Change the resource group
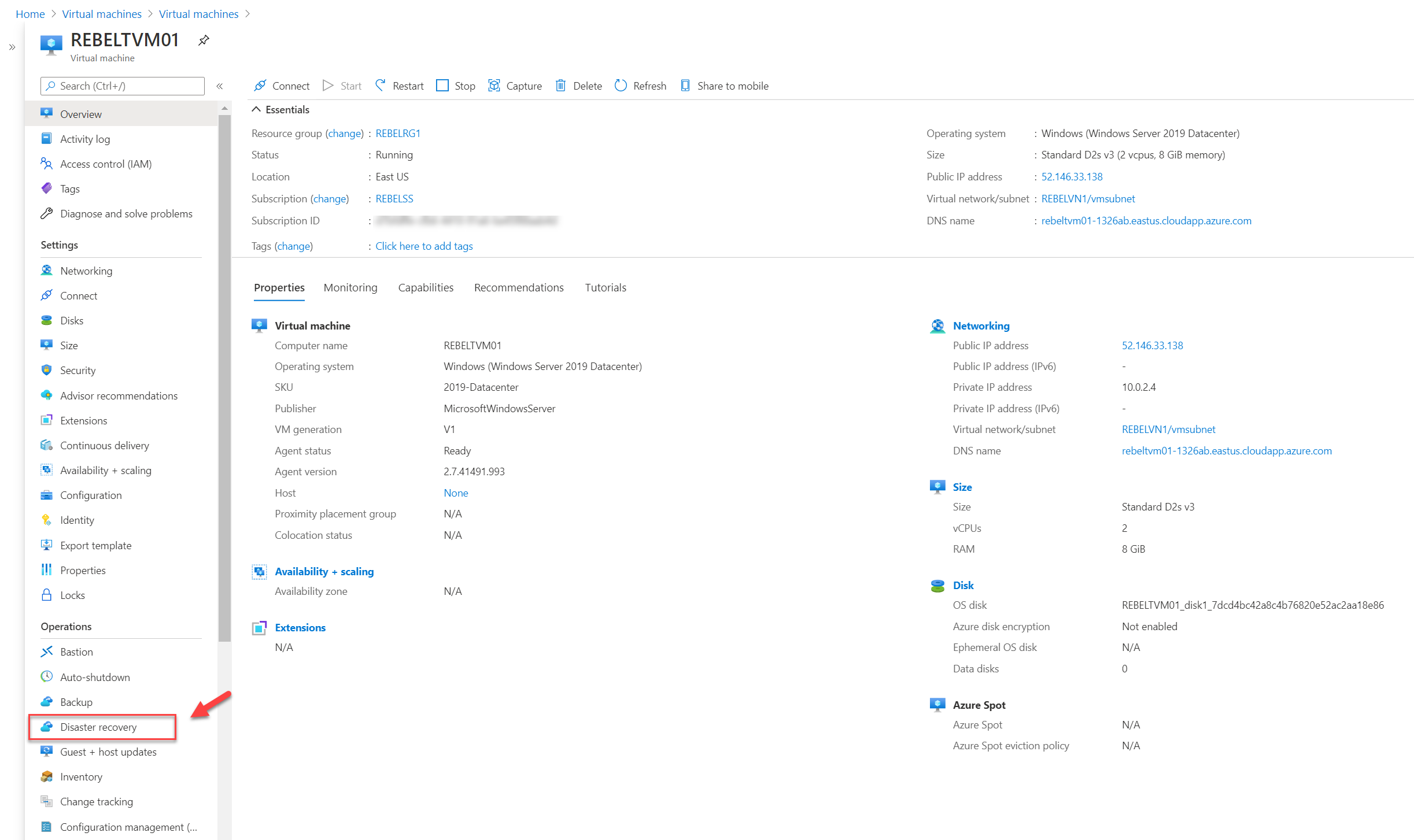This screenshot has width=1414, height=840. (345, 133)
